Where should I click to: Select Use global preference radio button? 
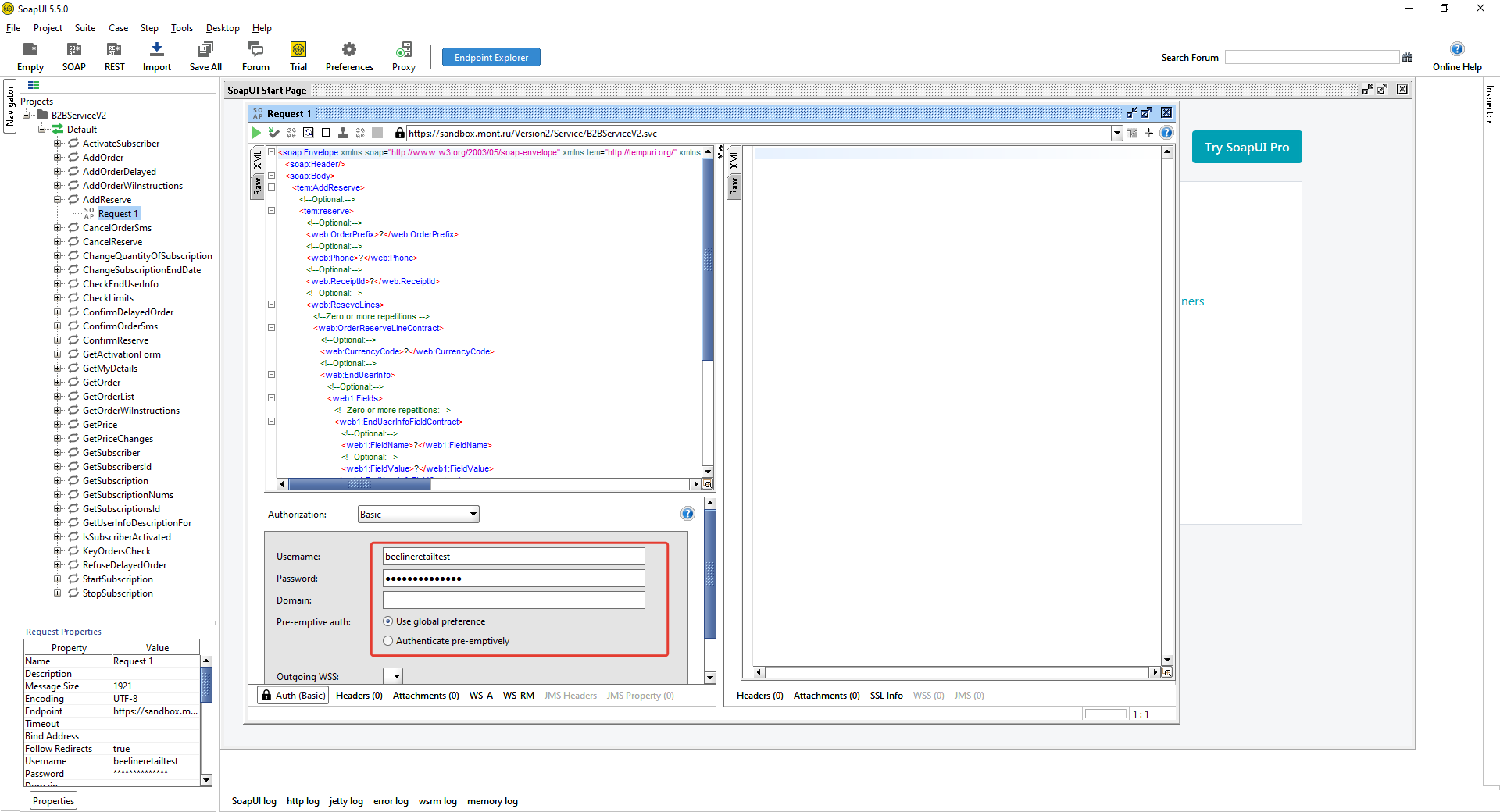[388, 621]
